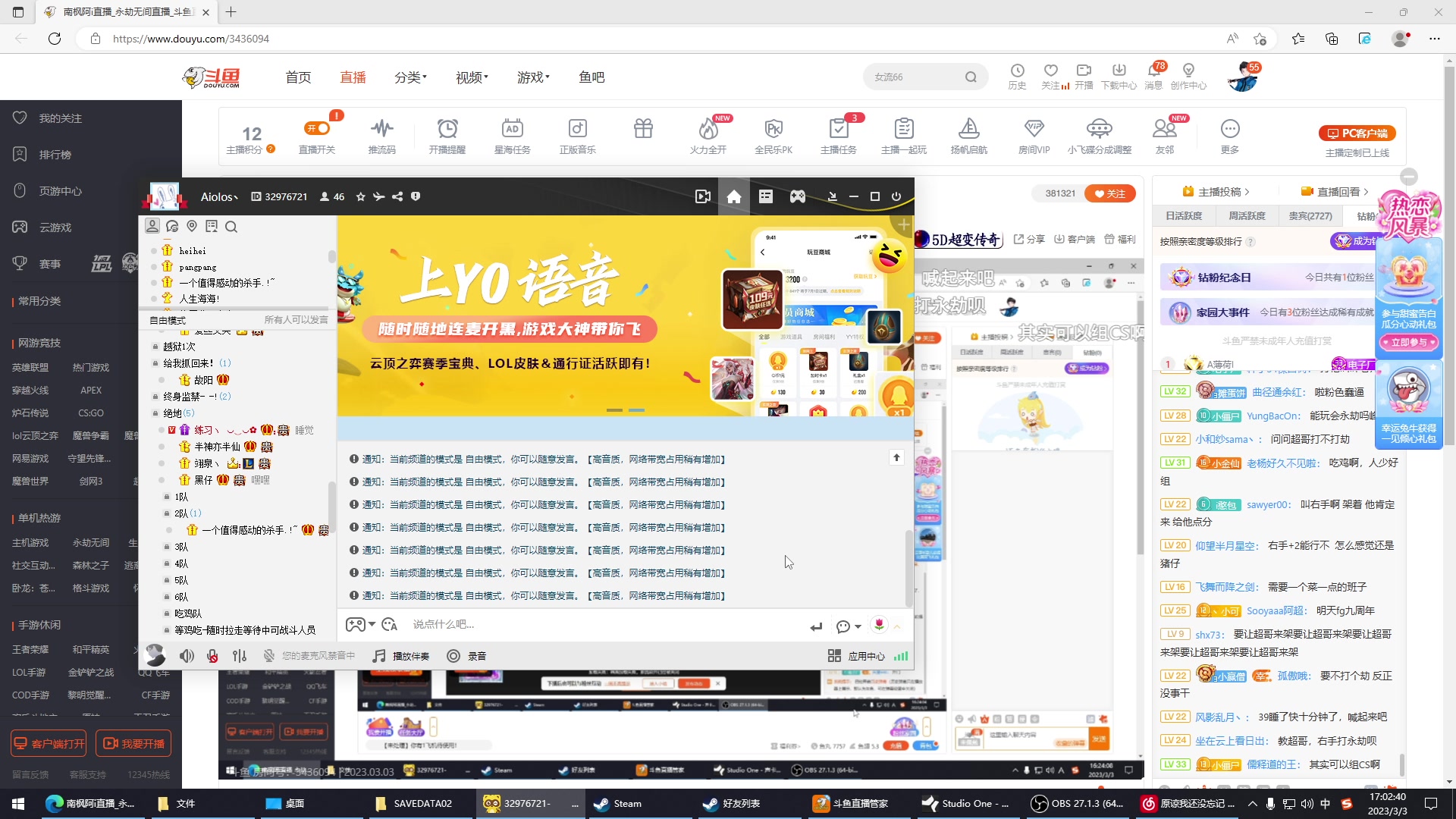Expand the 视频 navigation dropdown
1456x819 pixels.
472,77
